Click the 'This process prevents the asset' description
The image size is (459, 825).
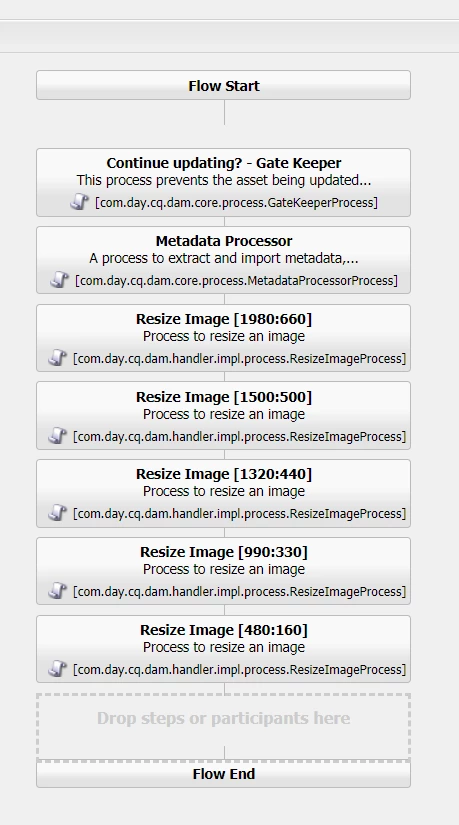(x=224, y=180)
